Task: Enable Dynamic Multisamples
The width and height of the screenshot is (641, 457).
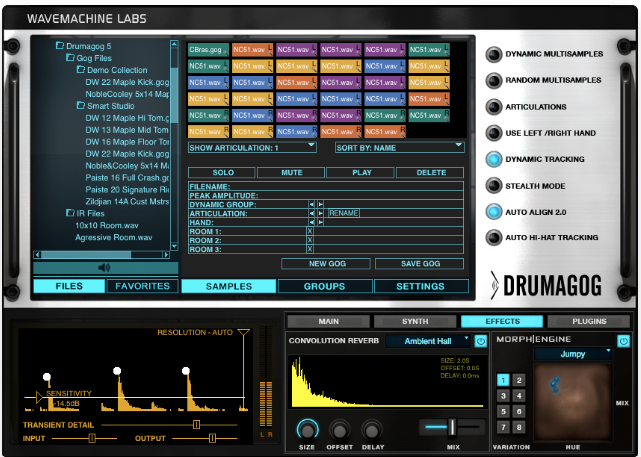Action: point(494,54)
